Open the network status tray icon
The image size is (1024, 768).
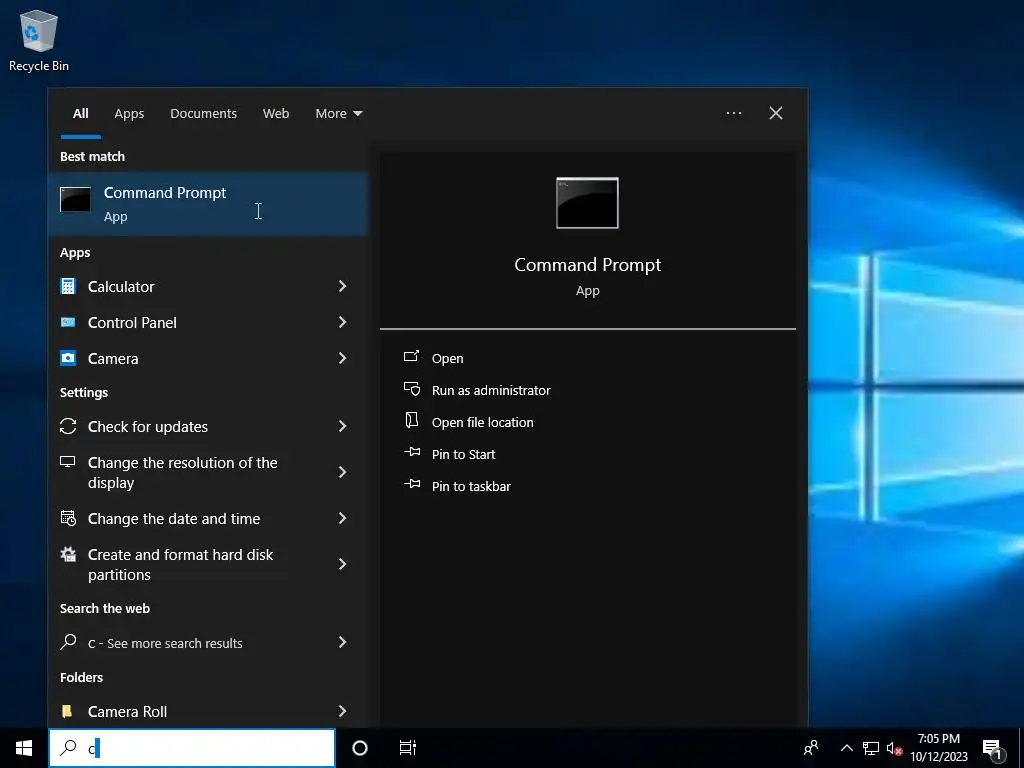(871, 748)
